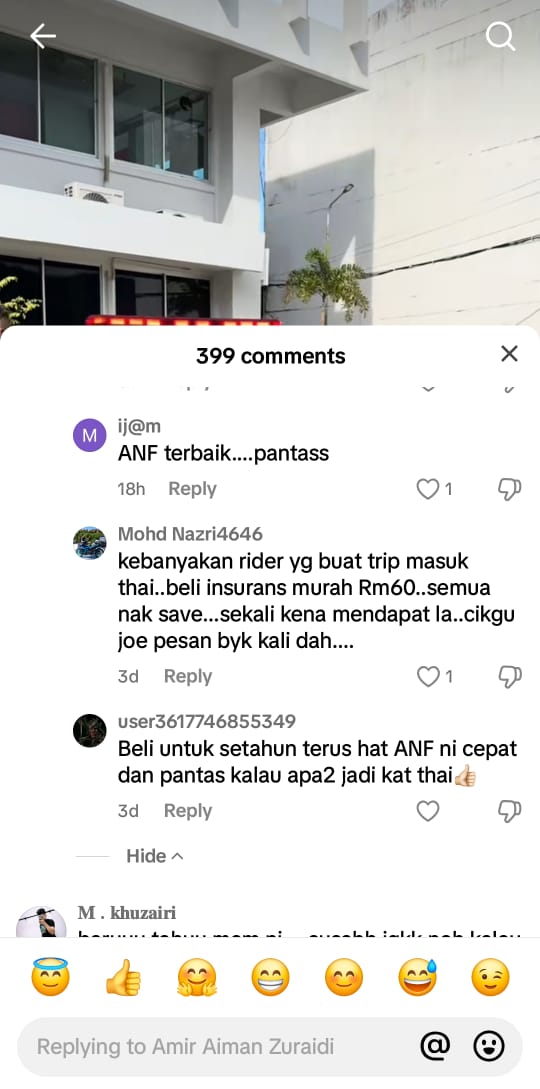Like user3617746855349's comment

[x=428, y=810]
